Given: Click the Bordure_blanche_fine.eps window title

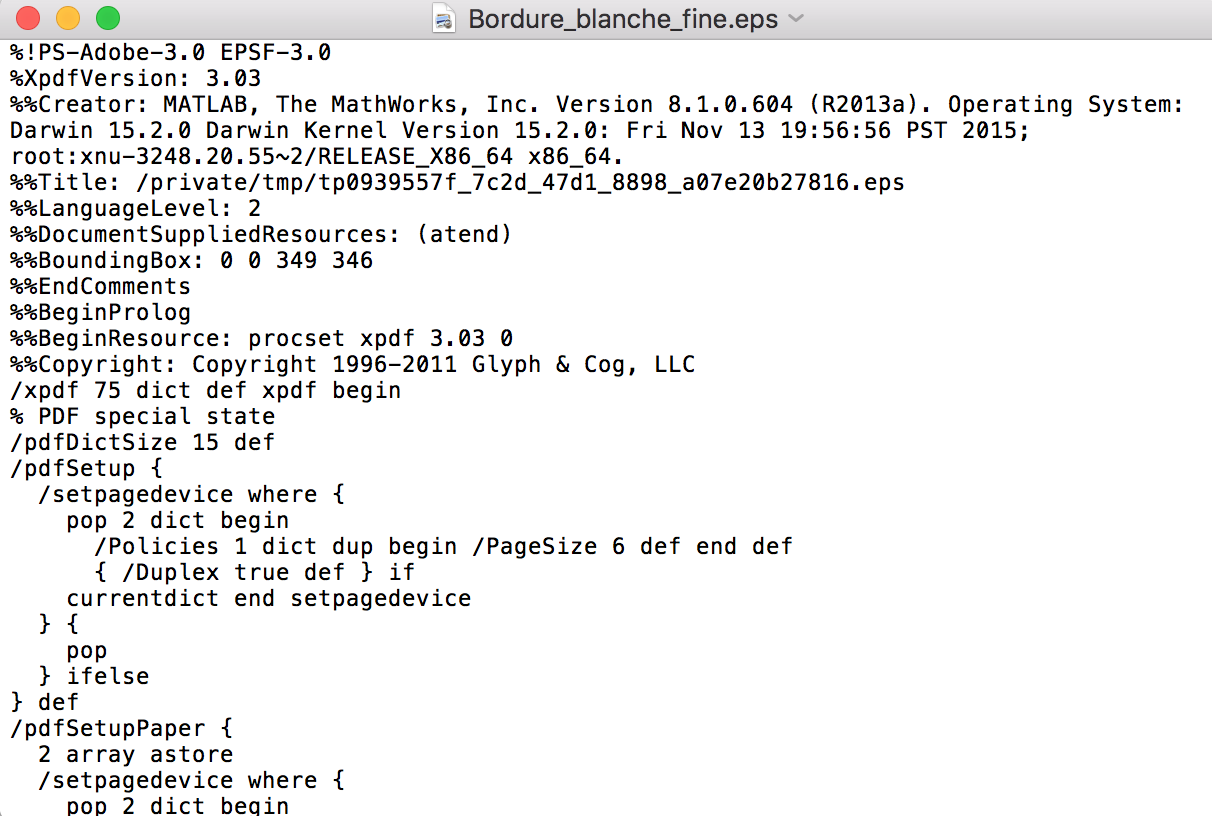Looking at the screenshot, I should [x=623, y=19].
